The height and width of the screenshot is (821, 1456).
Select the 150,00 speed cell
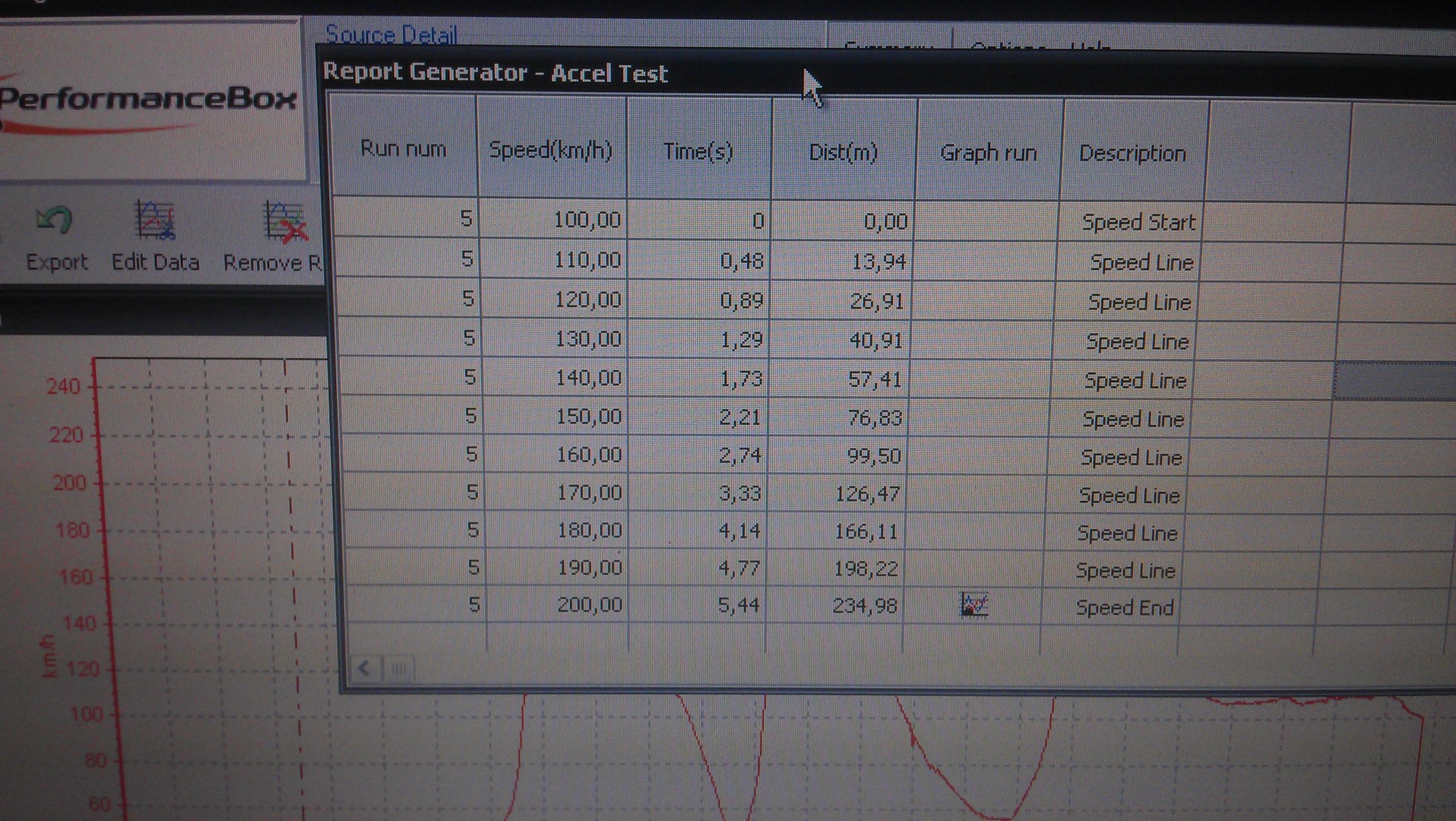coord(588,417)
